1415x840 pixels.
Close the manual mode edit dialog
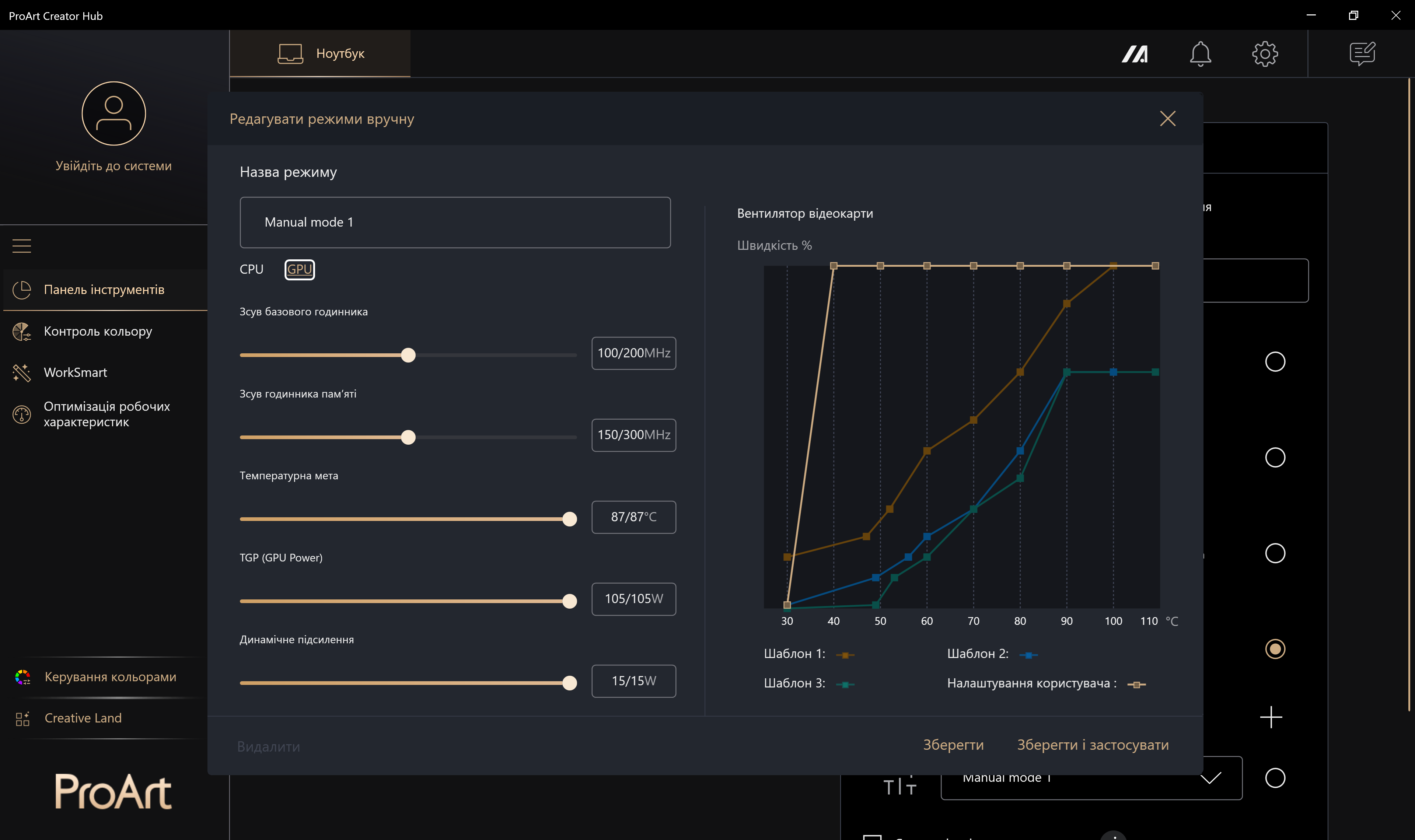click(x=1167, y=118)
